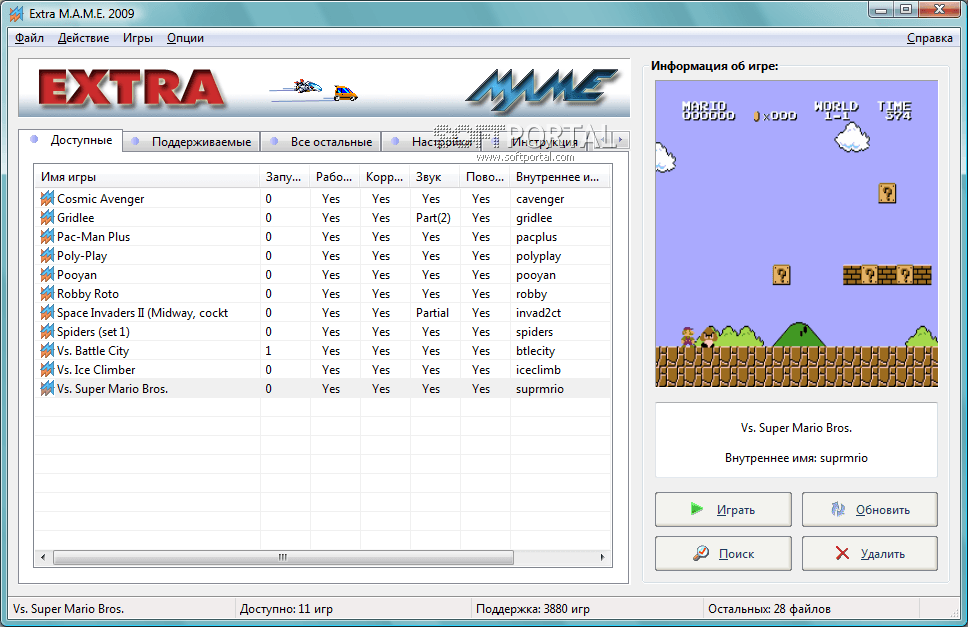The height and width of the screenshot is (627, 968).
Task: Click the Vs. Battle City row icon
Action: [x=47, y=351]
